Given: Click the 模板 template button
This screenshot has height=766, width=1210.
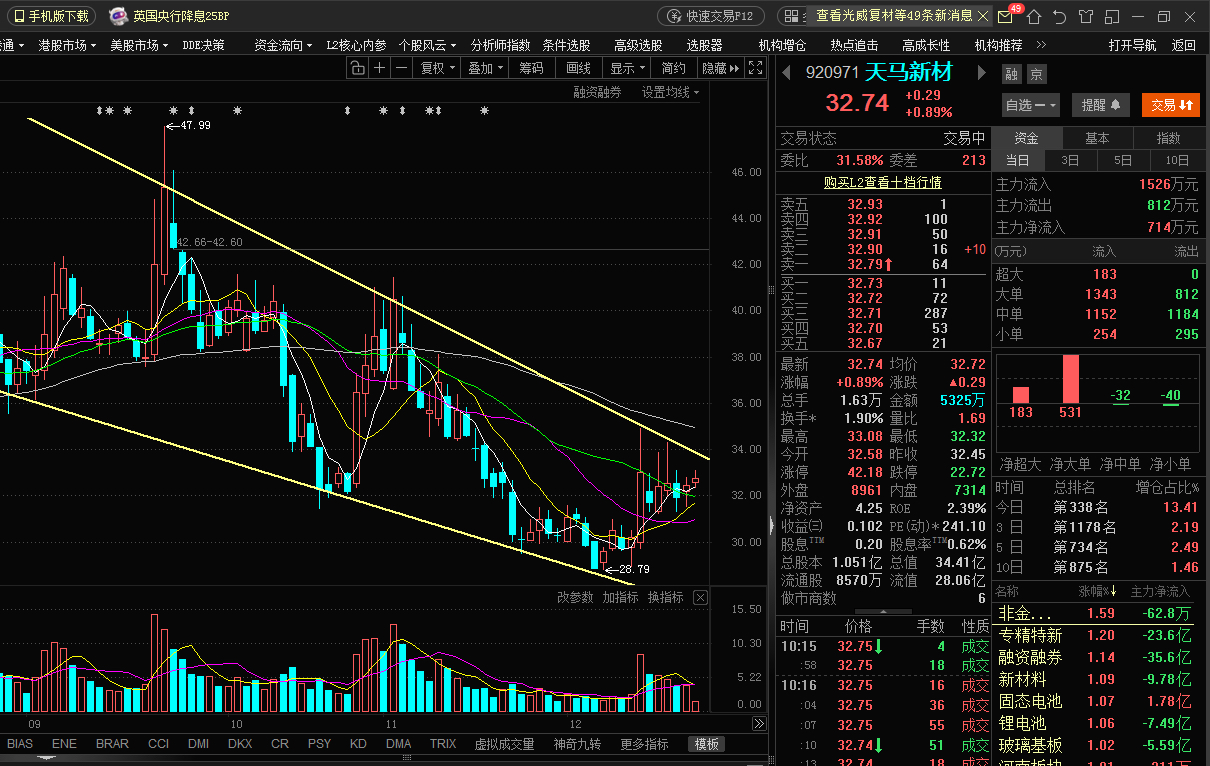Looking at the screenshot, I should (707, 744).
